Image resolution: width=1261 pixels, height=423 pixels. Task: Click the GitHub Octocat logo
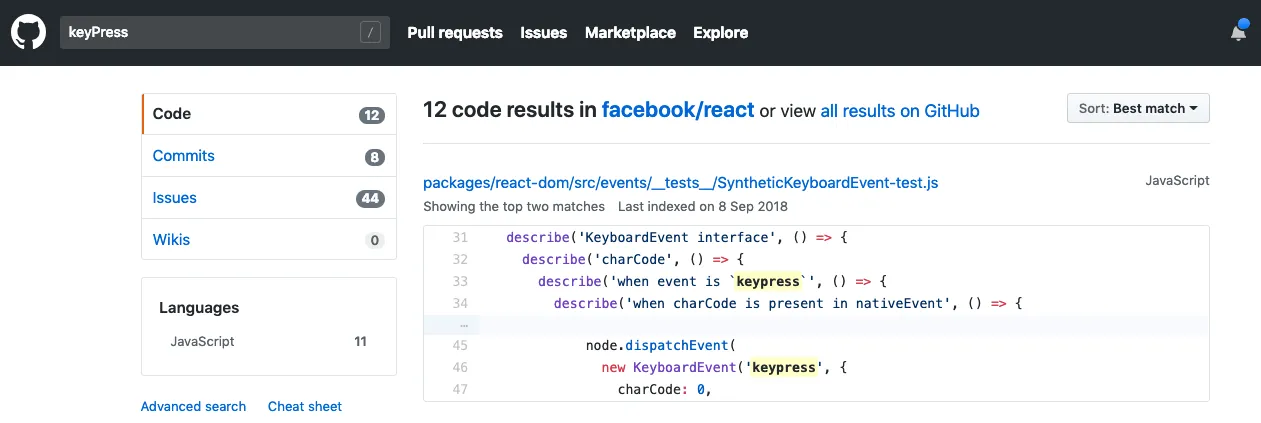29,33
